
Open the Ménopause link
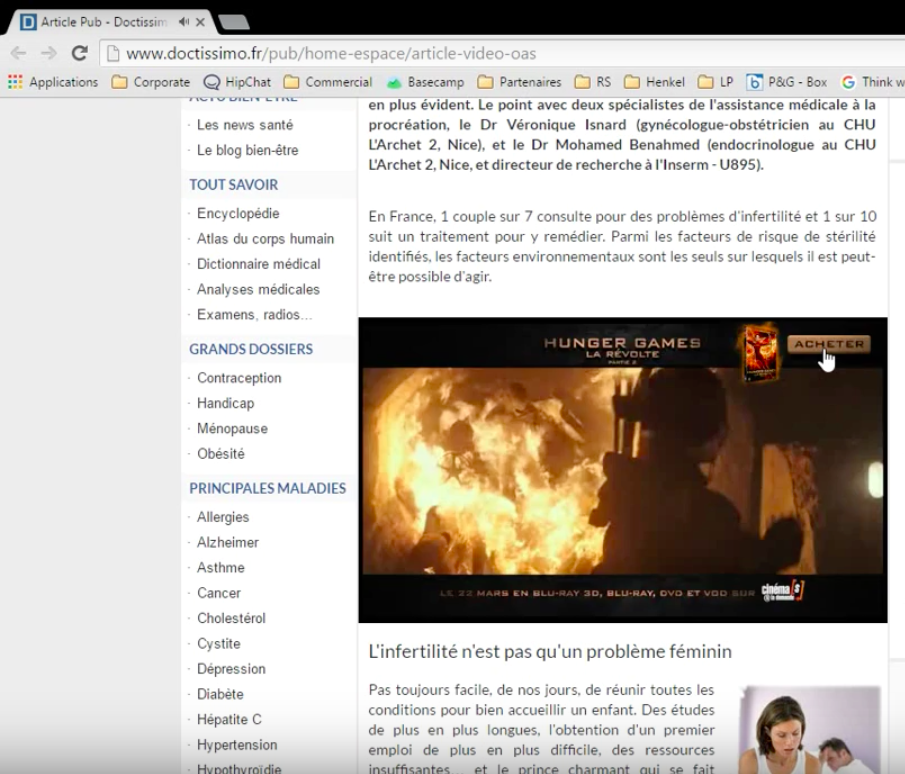[x=233, y=429]
